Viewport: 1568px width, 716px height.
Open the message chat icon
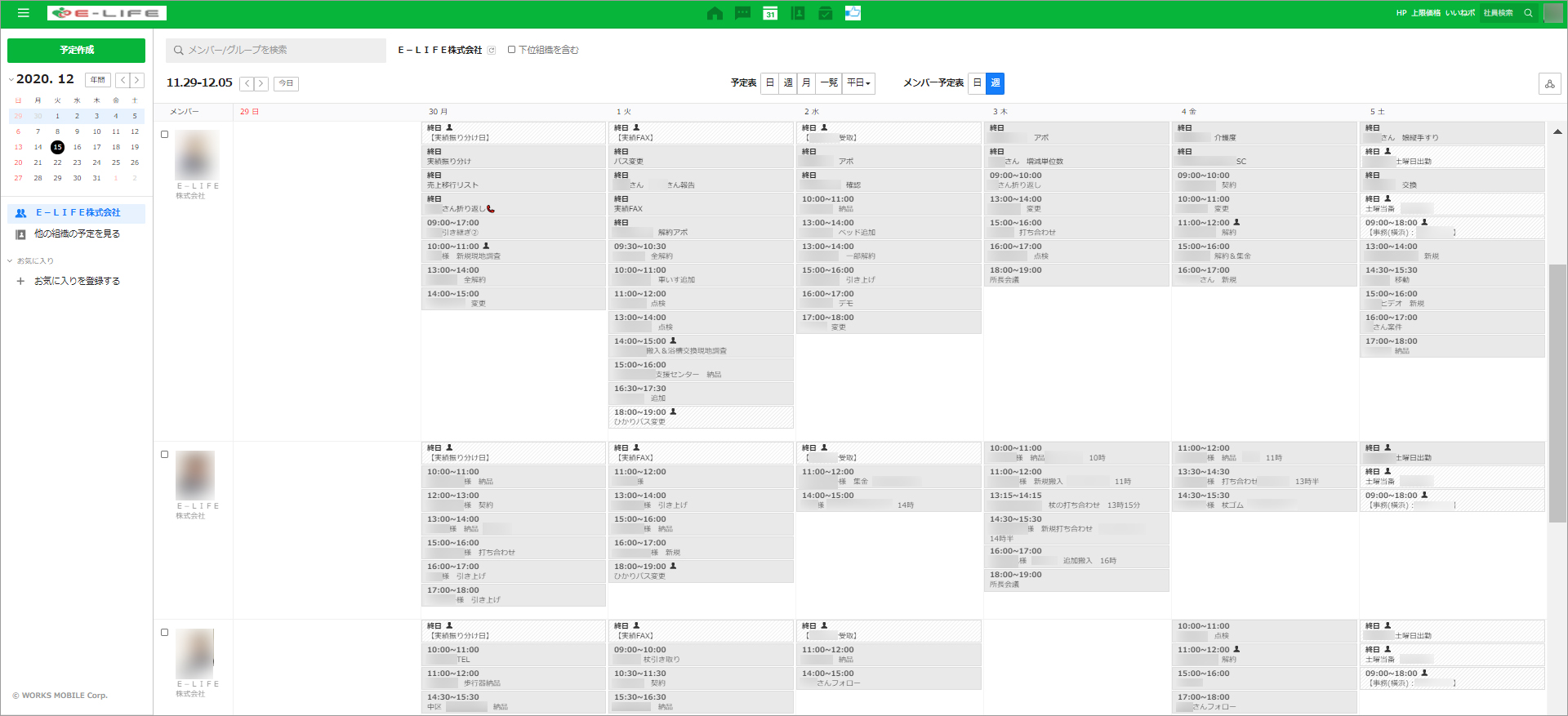[x=742, y=13]
